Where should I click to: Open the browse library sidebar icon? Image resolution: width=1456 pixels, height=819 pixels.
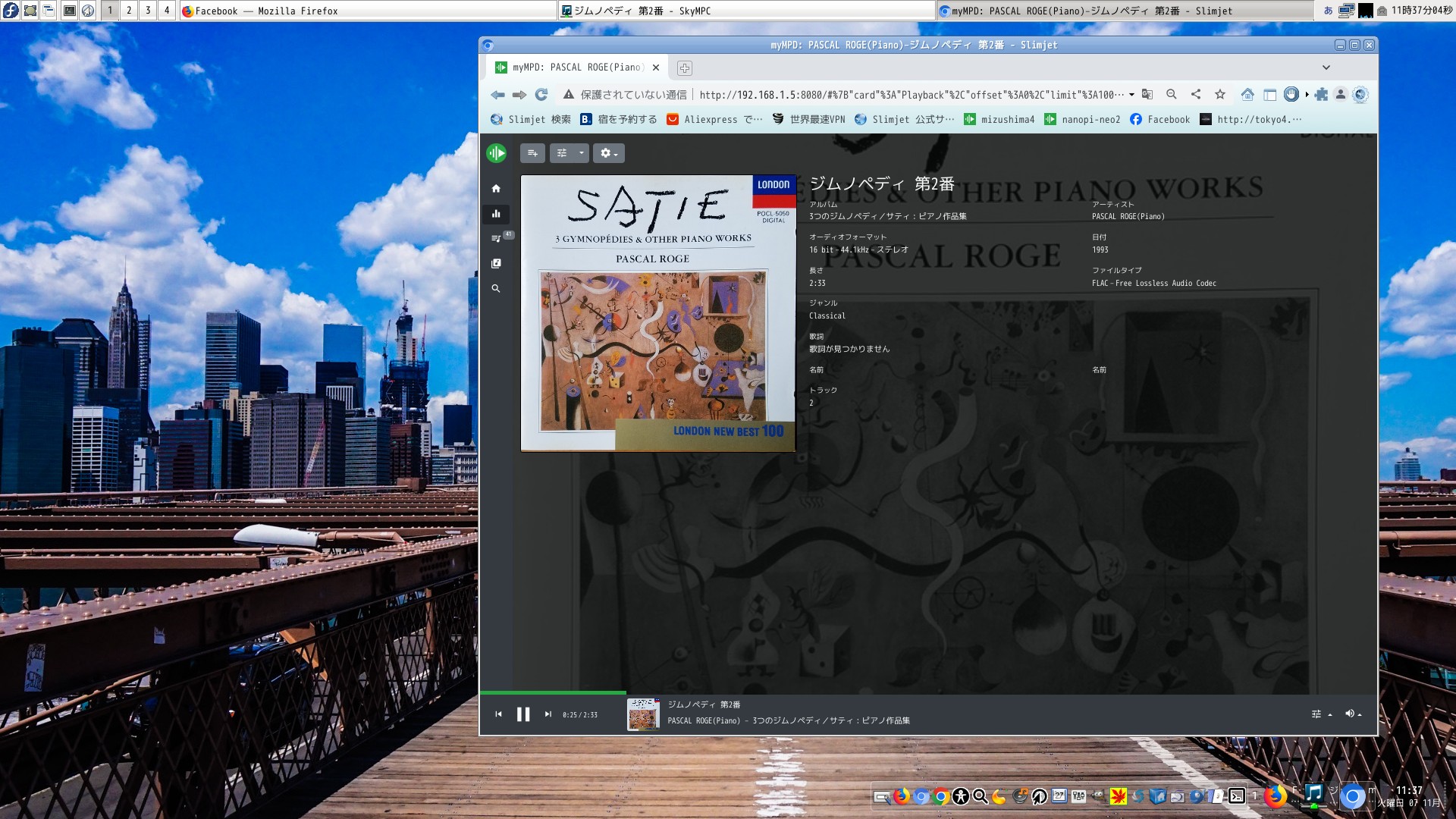coord(496,264)
